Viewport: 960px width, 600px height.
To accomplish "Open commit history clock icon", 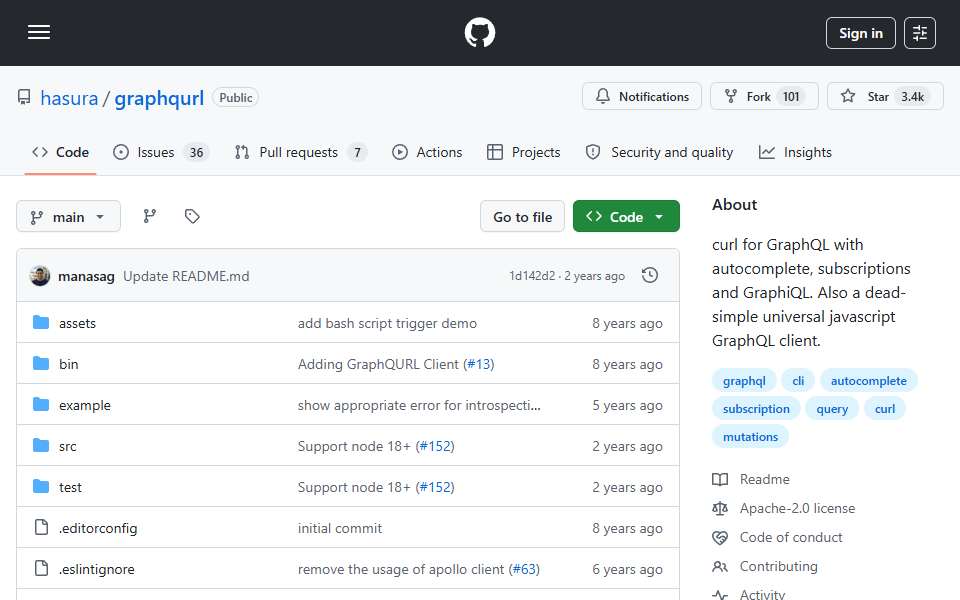I will (x=650, y=276).
